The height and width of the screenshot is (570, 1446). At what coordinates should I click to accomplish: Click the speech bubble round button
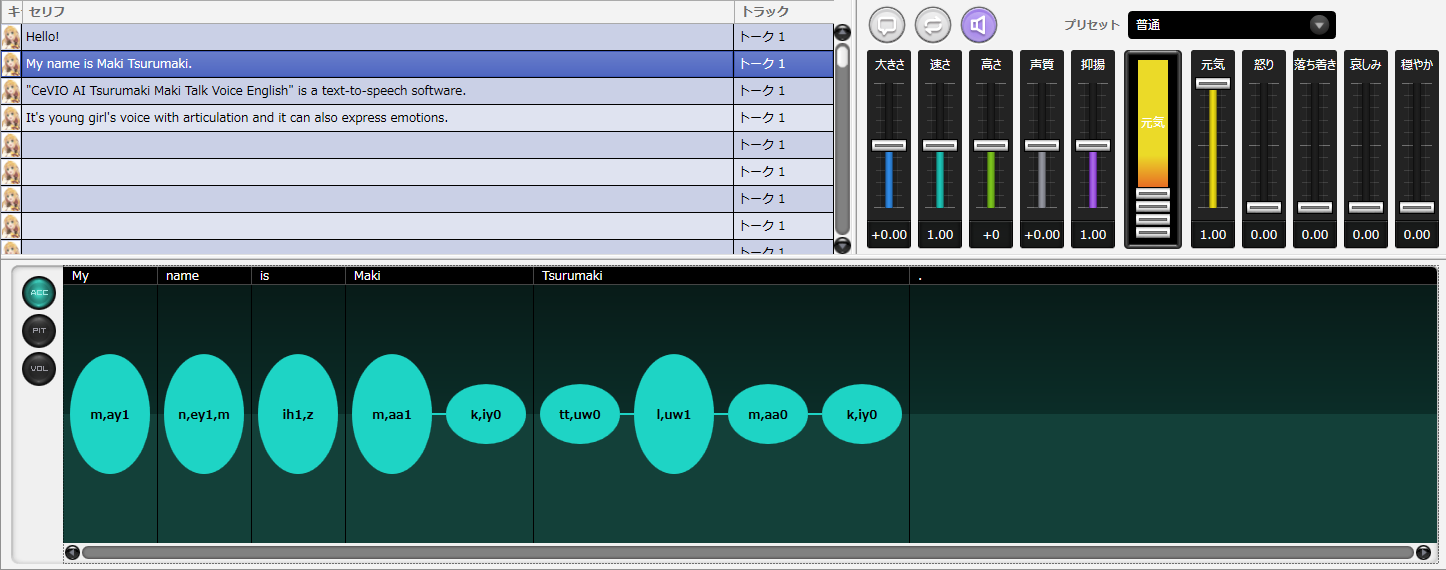887,25
